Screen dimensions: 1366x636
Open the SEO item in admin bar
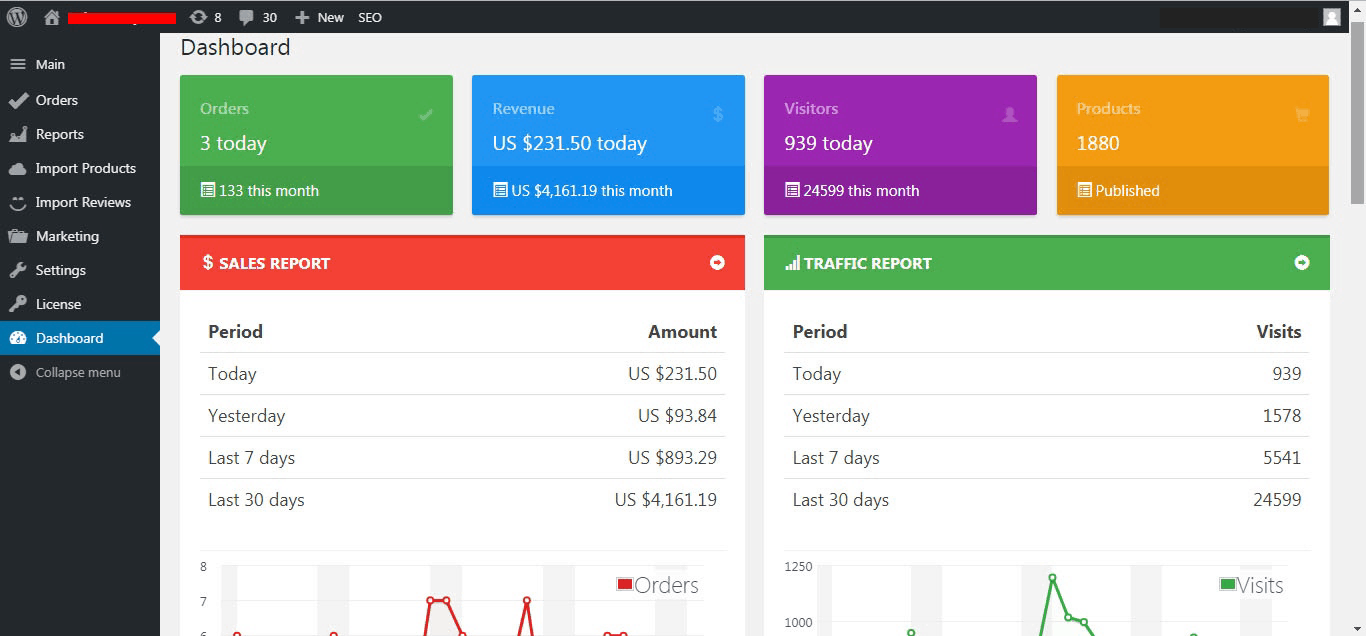tap(370, 17)
